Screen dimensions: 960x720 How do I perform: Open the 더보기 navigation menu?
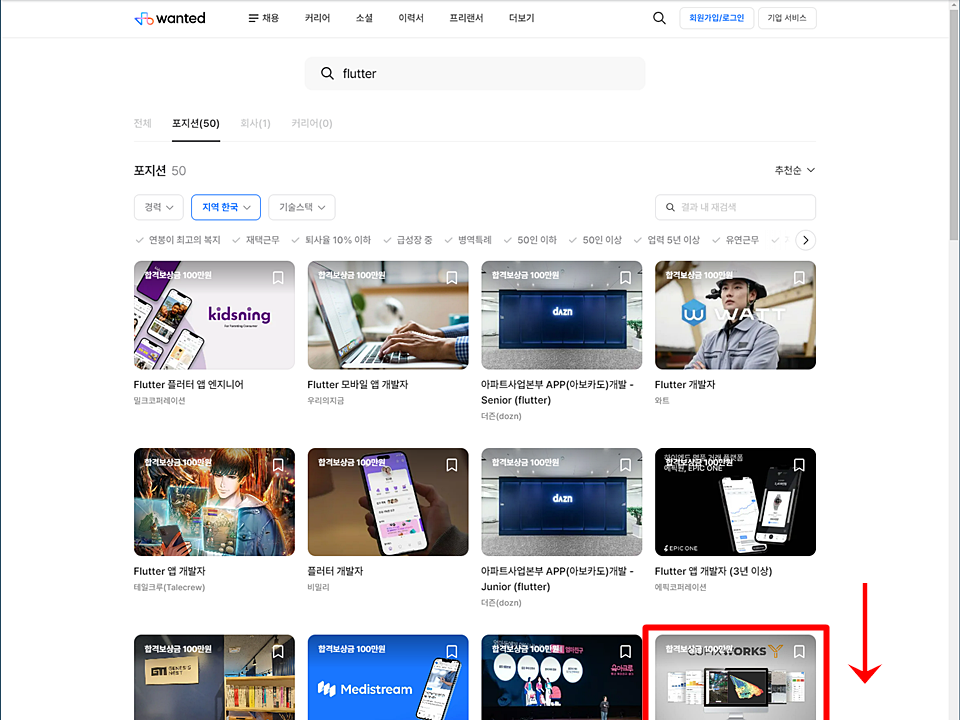pyautogui.click(x=522, y=18)
